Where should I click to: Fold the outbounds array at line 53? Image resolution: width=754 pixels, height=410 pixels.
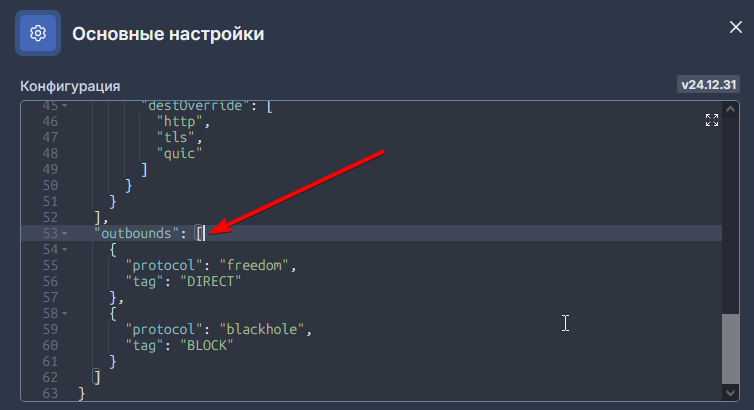[x=65, y=233]
